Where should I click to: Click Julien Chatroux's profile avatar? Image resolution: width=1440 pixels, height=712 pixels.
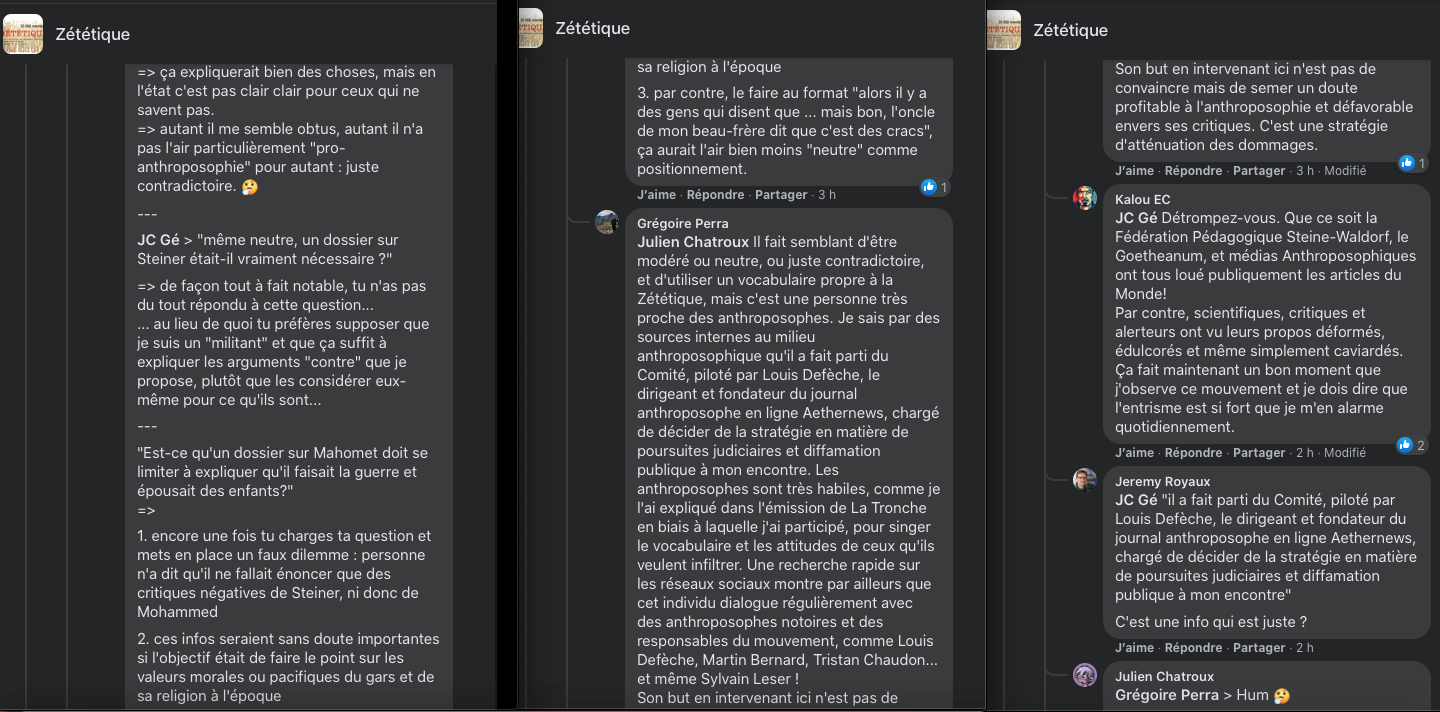click(x=1085, y=675)
